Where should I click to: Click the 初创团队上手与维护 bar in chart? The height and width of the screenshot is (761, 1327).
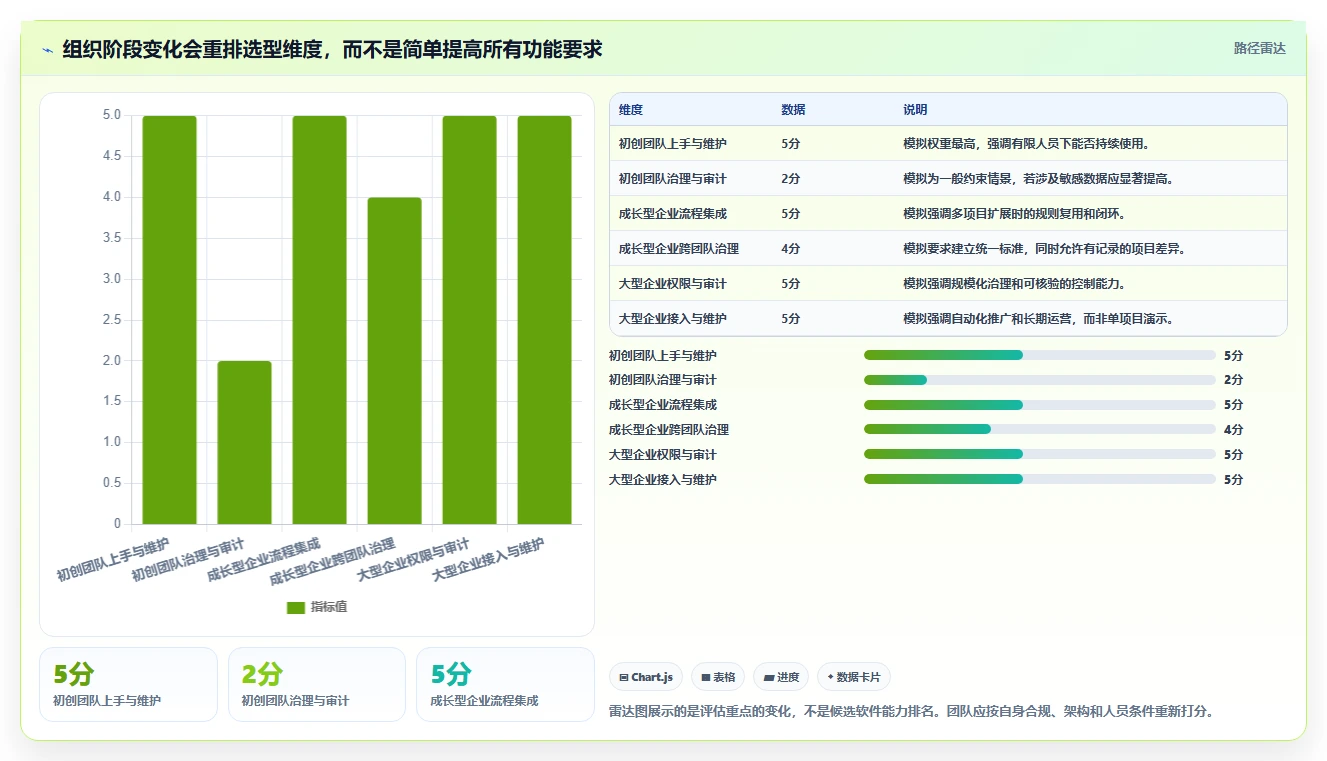[169, 319]
